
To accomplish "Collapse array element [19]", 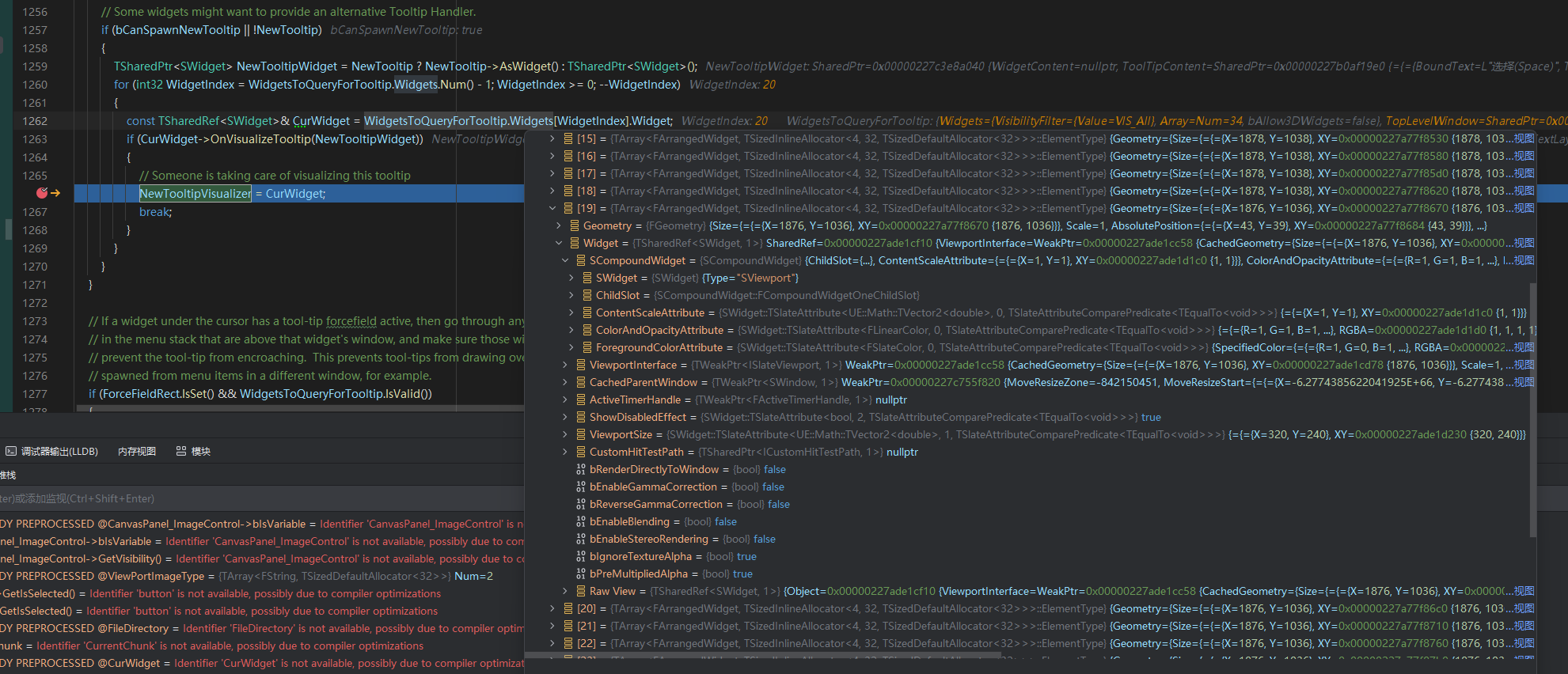I will pyautogui.click(x=552, y=208).
